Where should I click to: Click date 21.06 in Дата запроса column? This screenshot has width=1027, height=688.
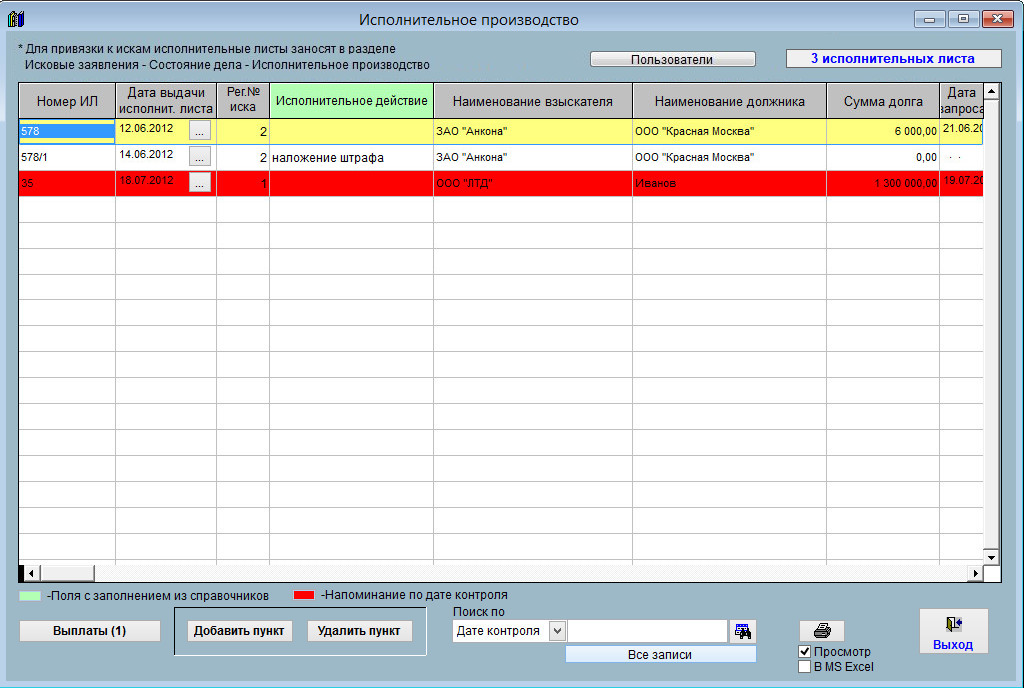click(x=962, y=130)
